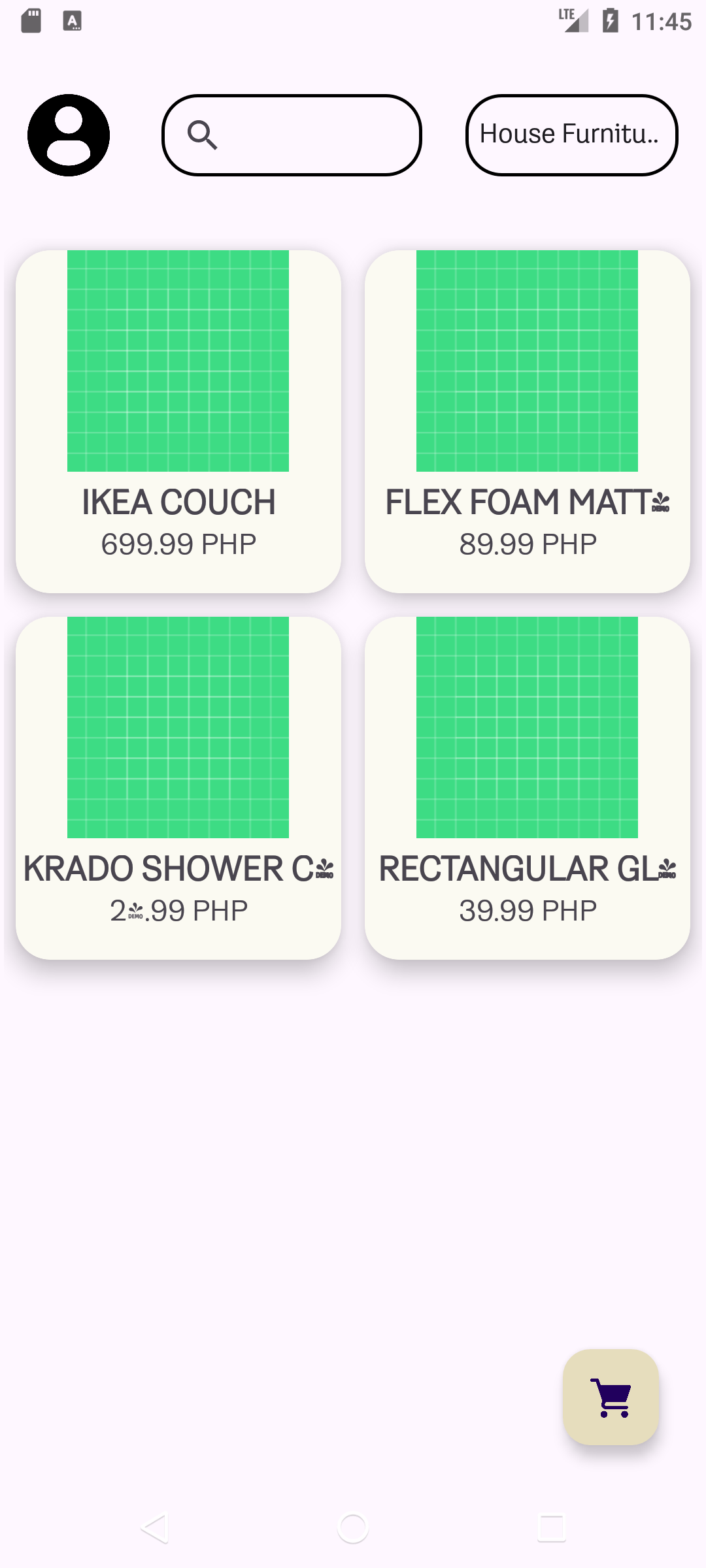Viewport: 706px width, 1568px height.
Task: Open the recent apps square icon
Action: click(551, 1528)
